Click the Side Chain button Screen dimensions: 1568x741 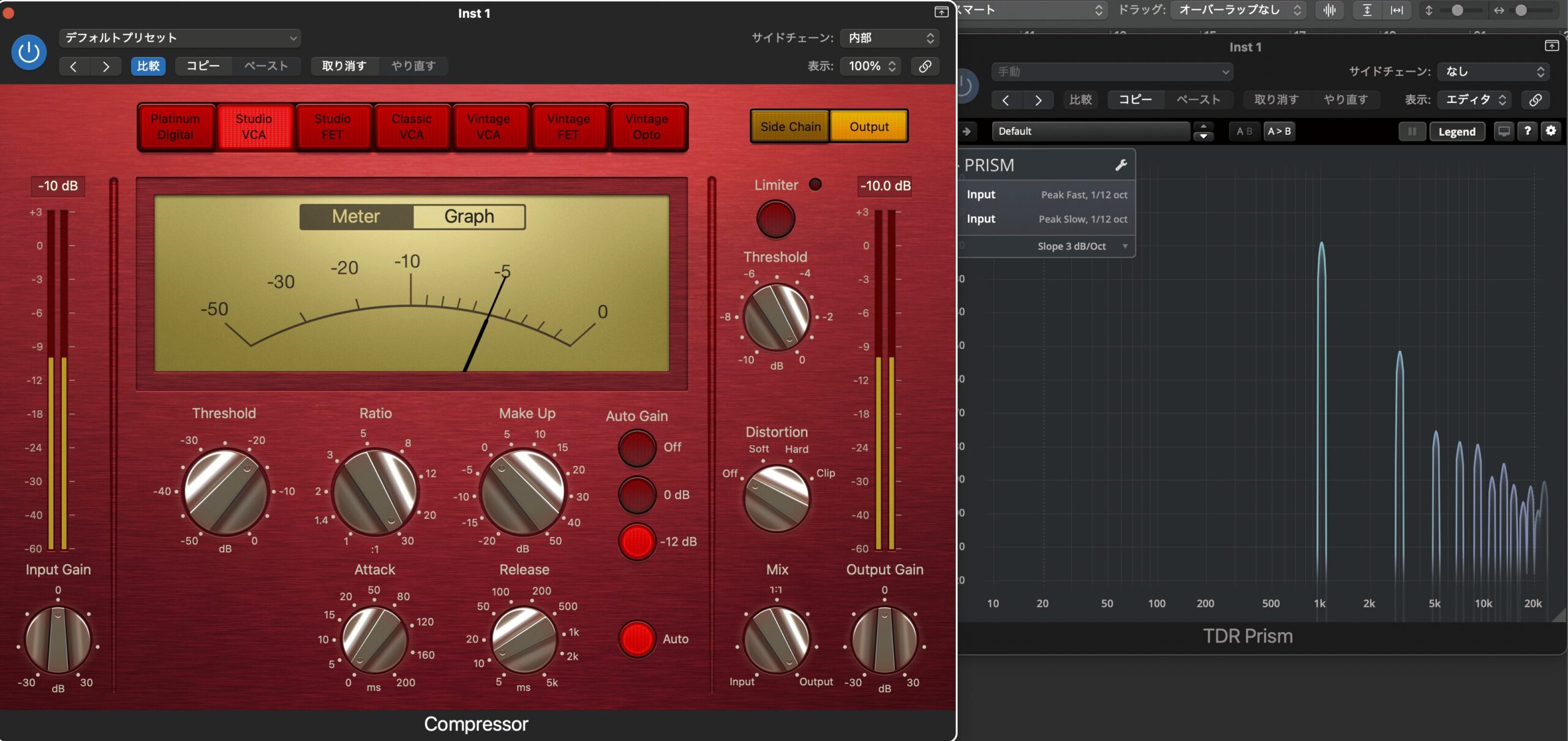point(790,127)
